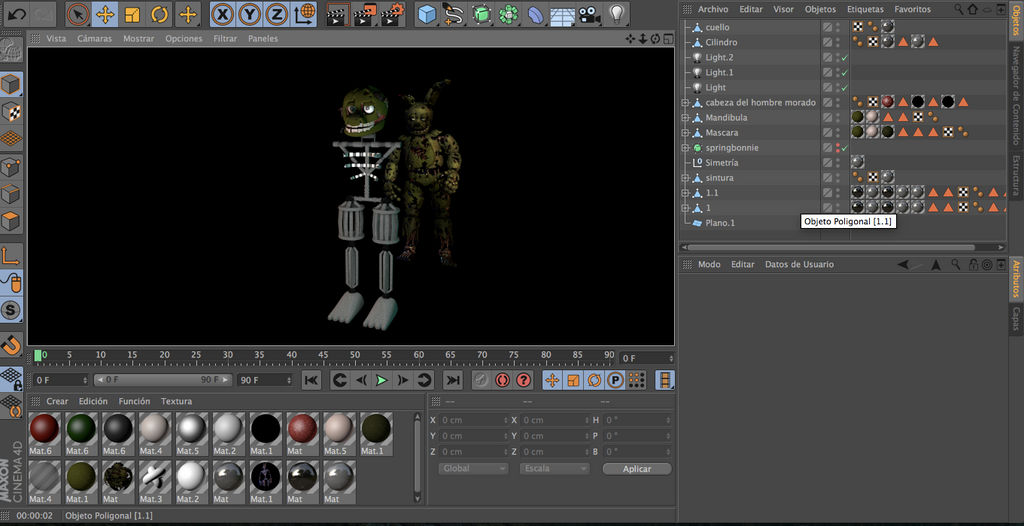Open render settings gear clapperboard
Viewport: 1024px width, 526px height.
tap(392, 14)
